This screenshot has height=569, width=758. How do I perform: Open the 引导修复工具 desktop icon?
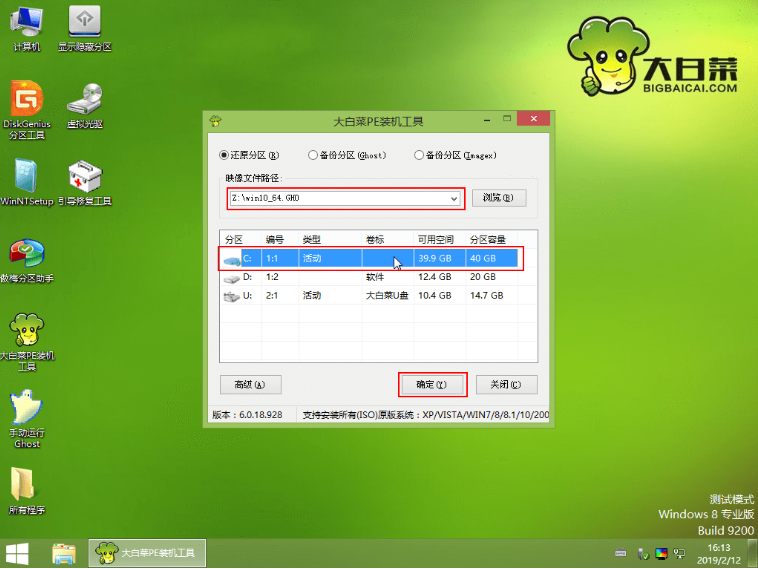click(x=85, y=182)
